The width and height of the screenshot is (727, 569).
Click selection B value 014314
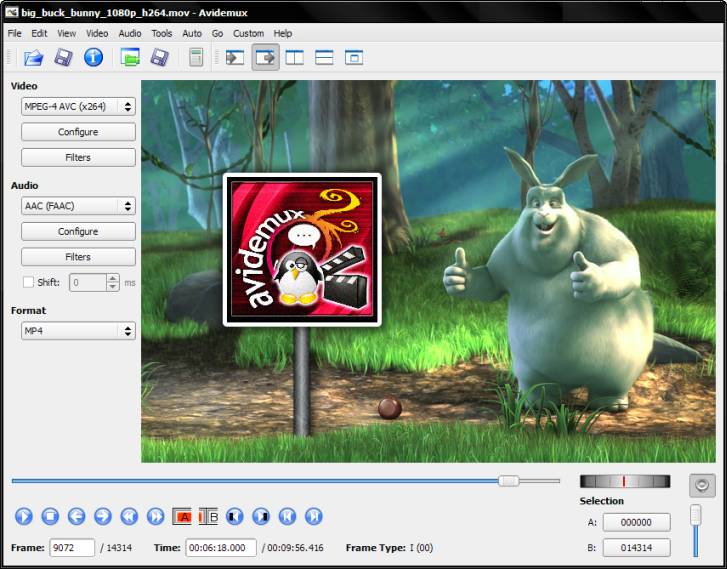click(x=636, y=548)
